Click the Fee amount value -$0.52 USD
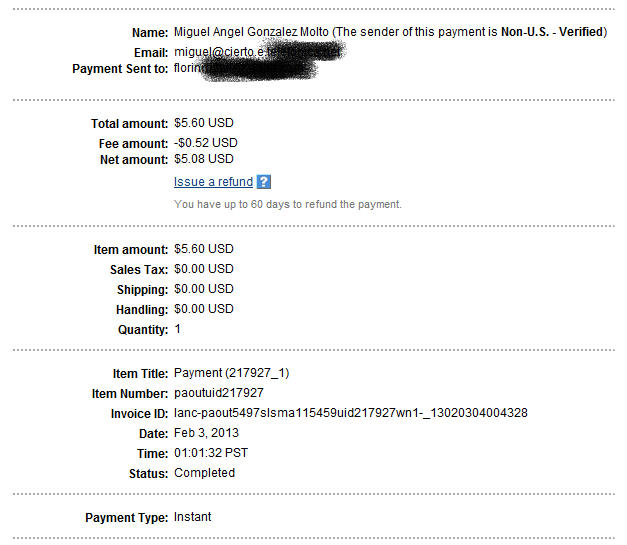627x545 pixels. click(205, 143)
